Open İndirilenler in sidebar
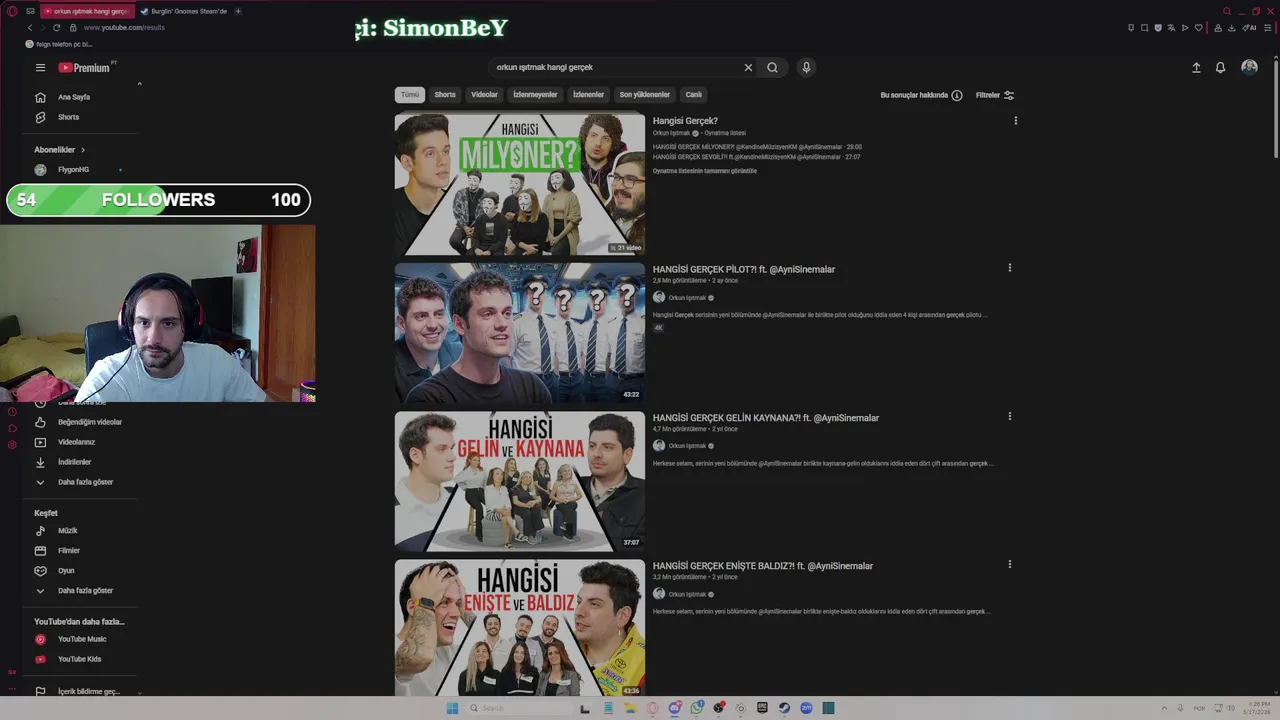Screen dimensions: 1280x720 tap(65, 462)
